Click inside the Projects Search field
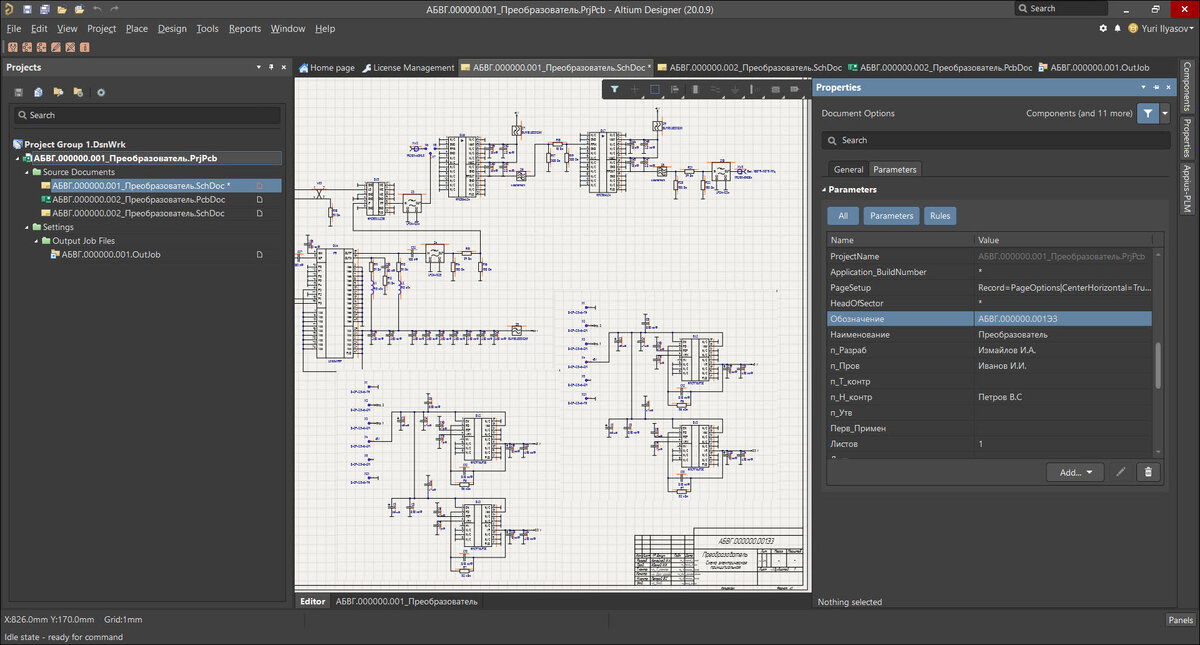The width and height of the screenshot is (1200, 645). click(x=145, y=115)
